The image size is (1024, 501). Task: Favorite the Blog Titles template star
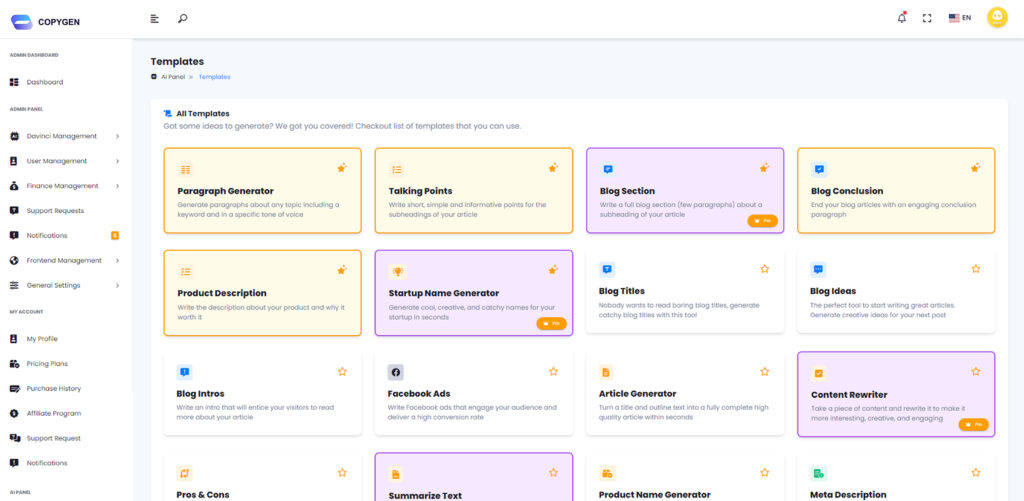coord(765,269)
